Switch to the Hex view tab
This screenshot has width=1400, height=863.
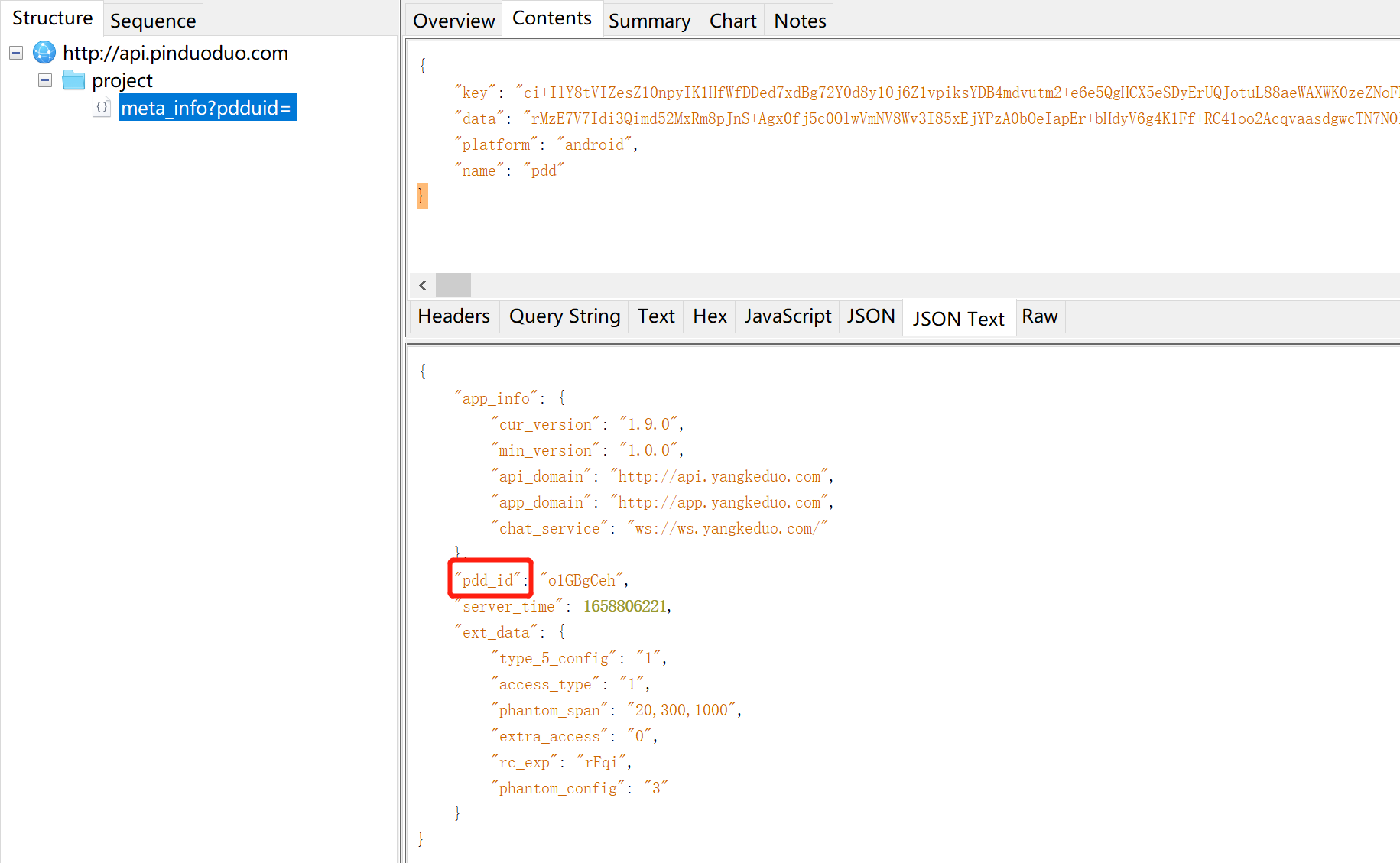(x=710, y=316)
